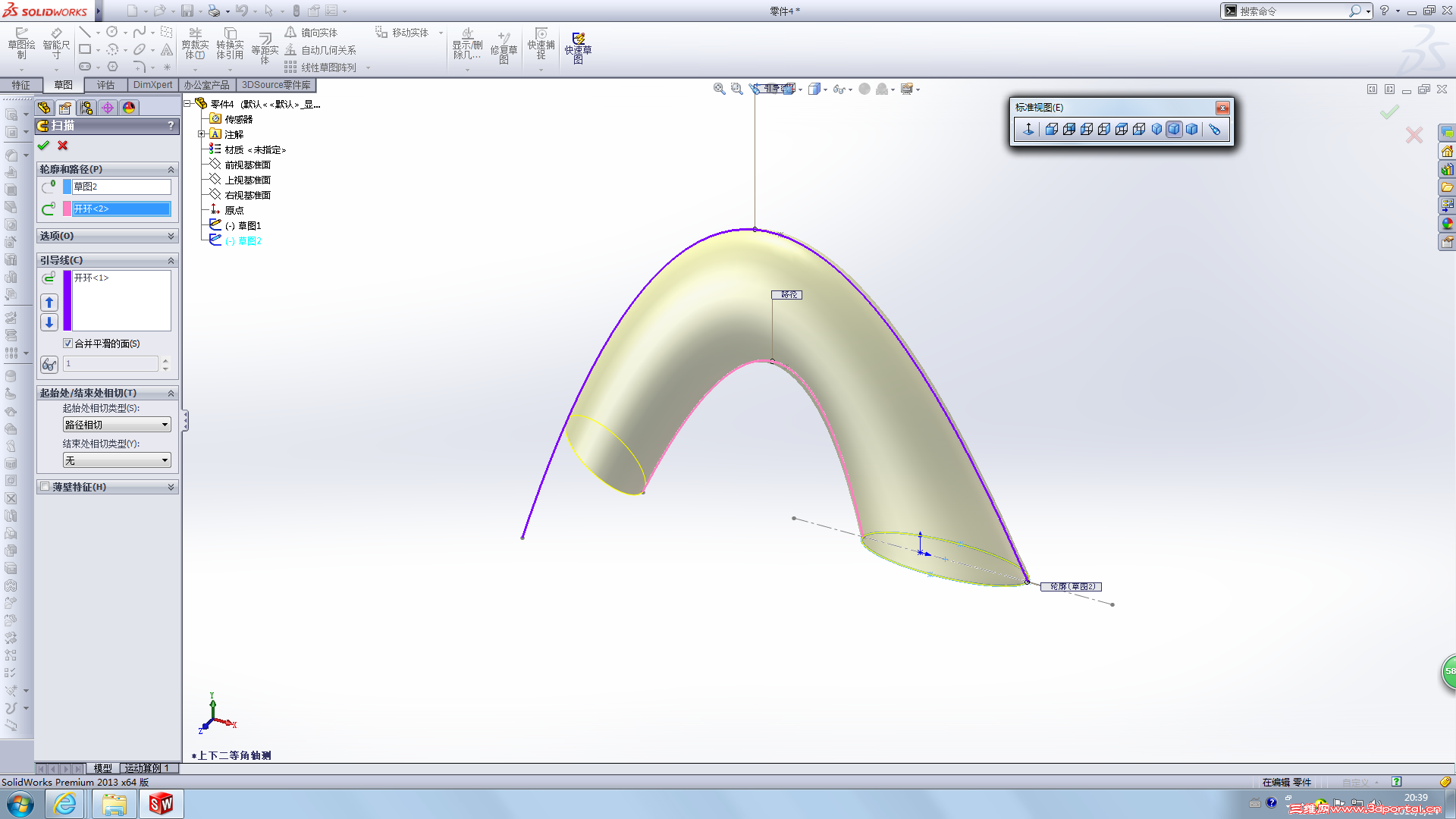This screenshot has height=819, width=1456.
Task: Click the pink path color swatch
Action: pyautogui.click(x=67, y=209)
